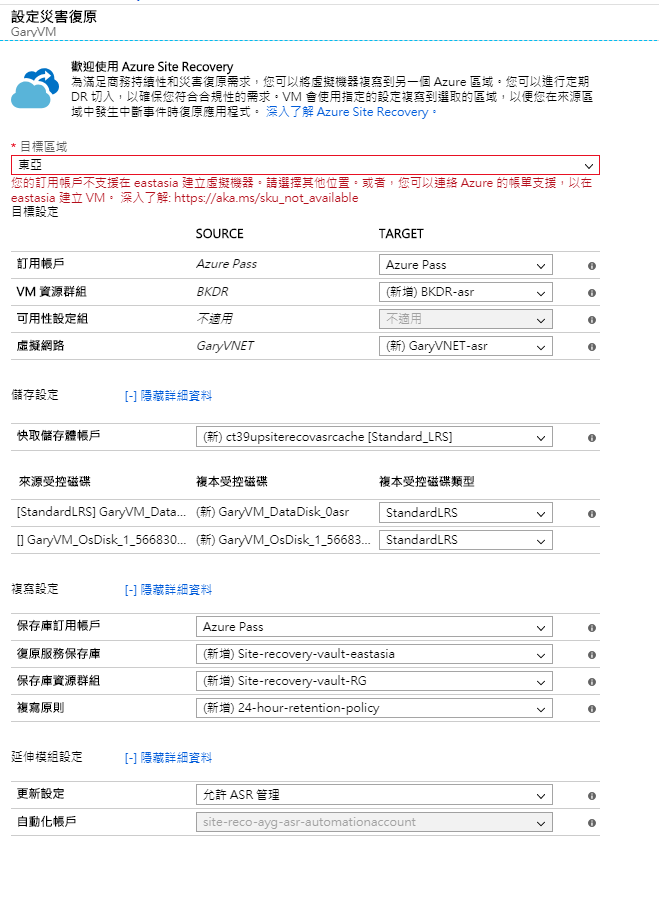Open the BKDR-asr resource group dropdown
659x913 pixels.
[x=465, y=292]
